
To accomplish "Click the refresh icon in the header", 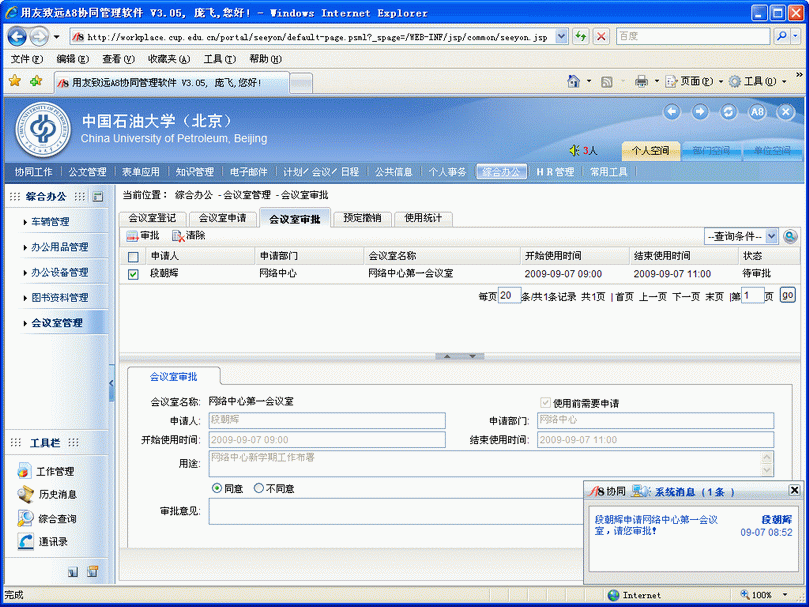I will coord(729,112).
